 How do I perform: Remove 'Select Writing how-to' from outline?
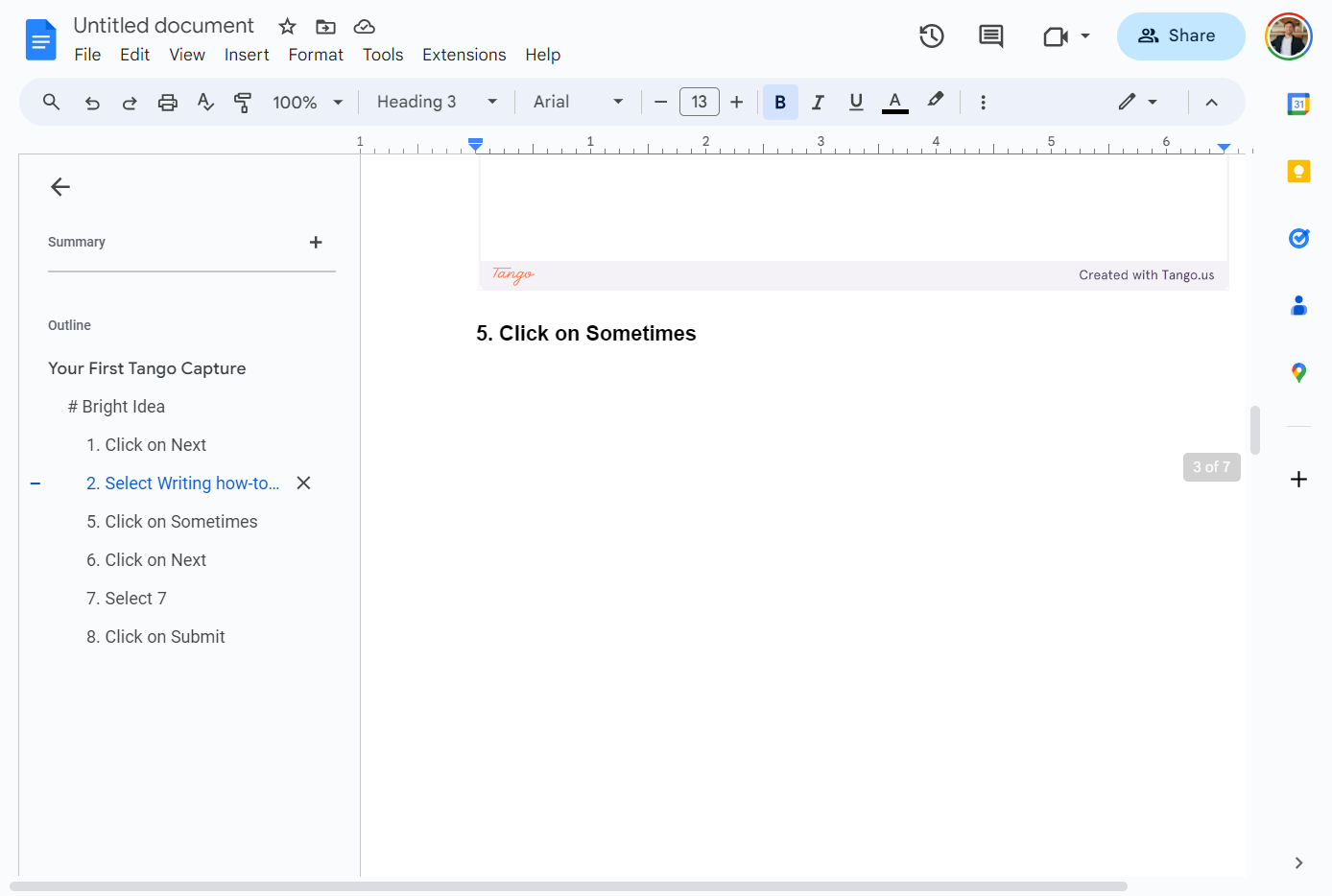pyautogui.click(x=303, y=483)
